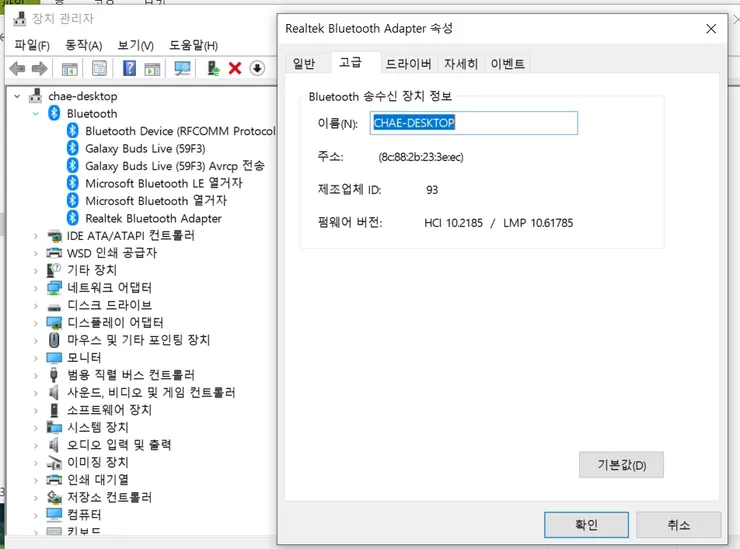Expand the 오디오 입력 및 출력 node
Image resolution: width=740 pixels, height=549 pixels.
[35, 445]
